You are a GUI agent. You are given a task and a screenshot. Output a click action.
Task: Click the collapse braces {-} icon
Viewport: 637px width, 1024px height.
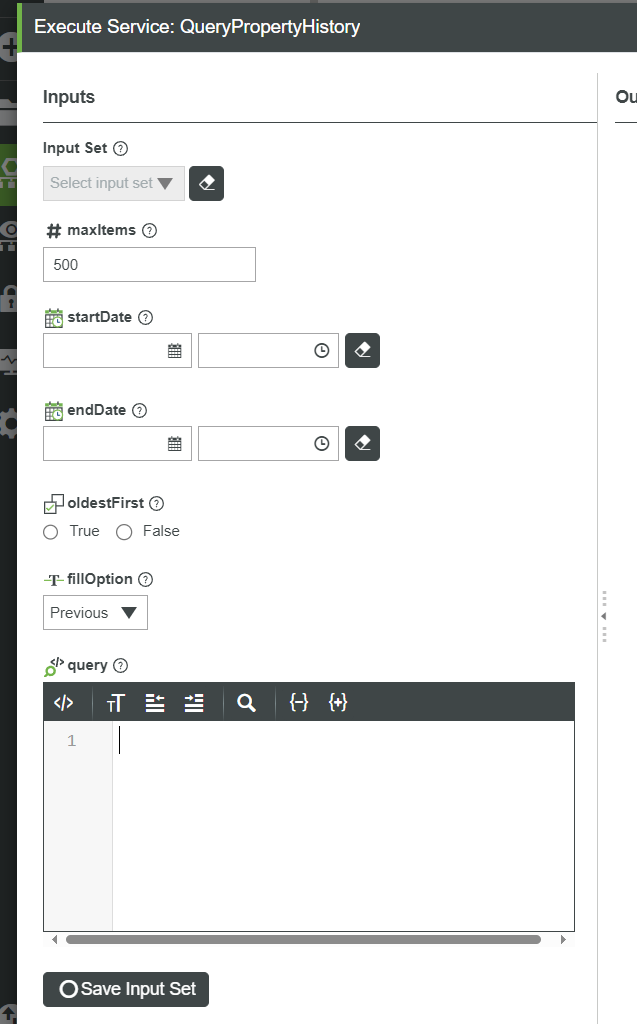pyautogui.click(x=297, y=702)
